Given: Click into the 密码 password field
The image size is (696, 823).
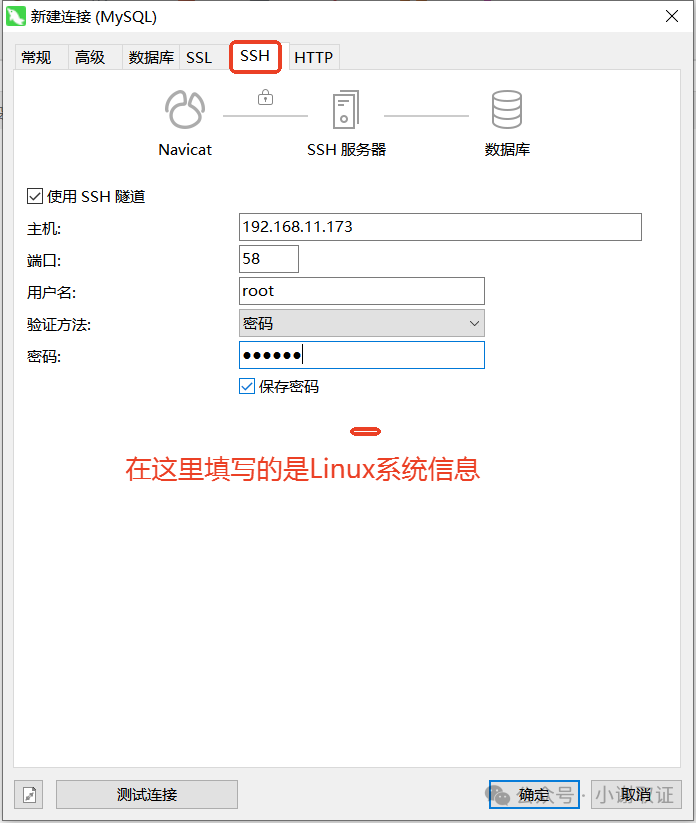Looking at the screenshot, I should (x=362, y=355).
